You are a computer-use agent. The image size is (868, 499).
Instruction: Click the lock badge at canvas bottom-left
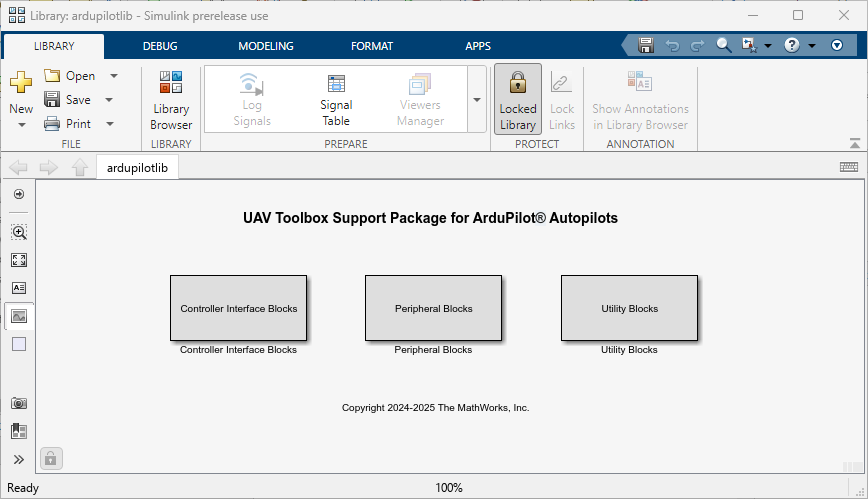[x=51, y=458]
